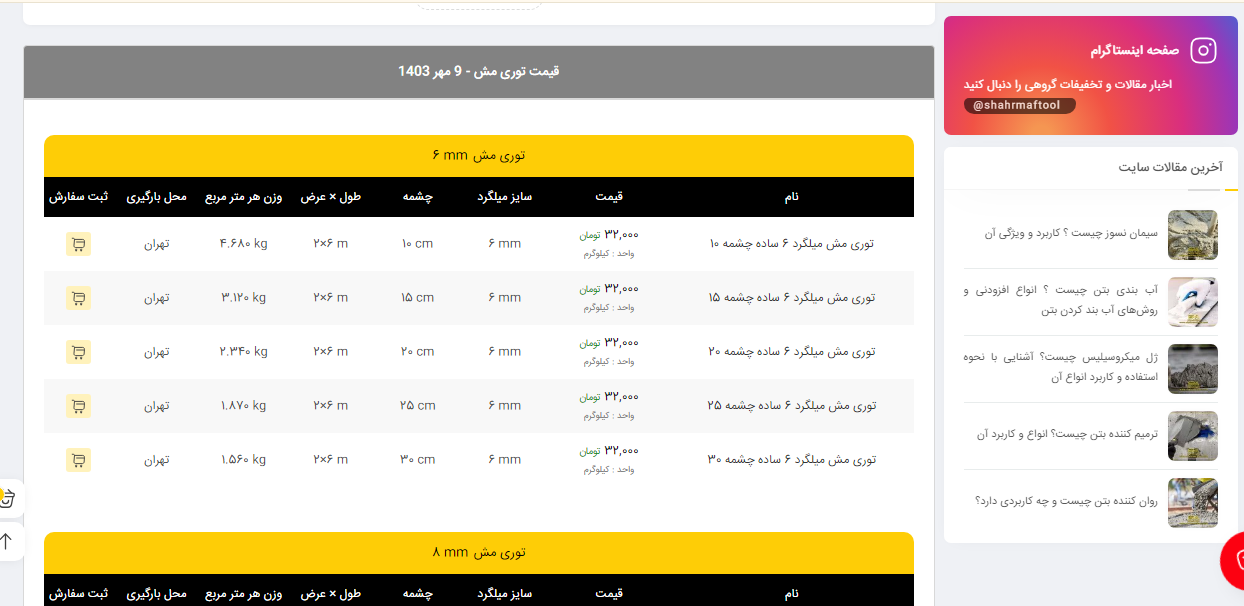The image size is (1244, 606).
Task: Click cart icon for mesh چشمه 10 row
Action: (x=78, y=244)
